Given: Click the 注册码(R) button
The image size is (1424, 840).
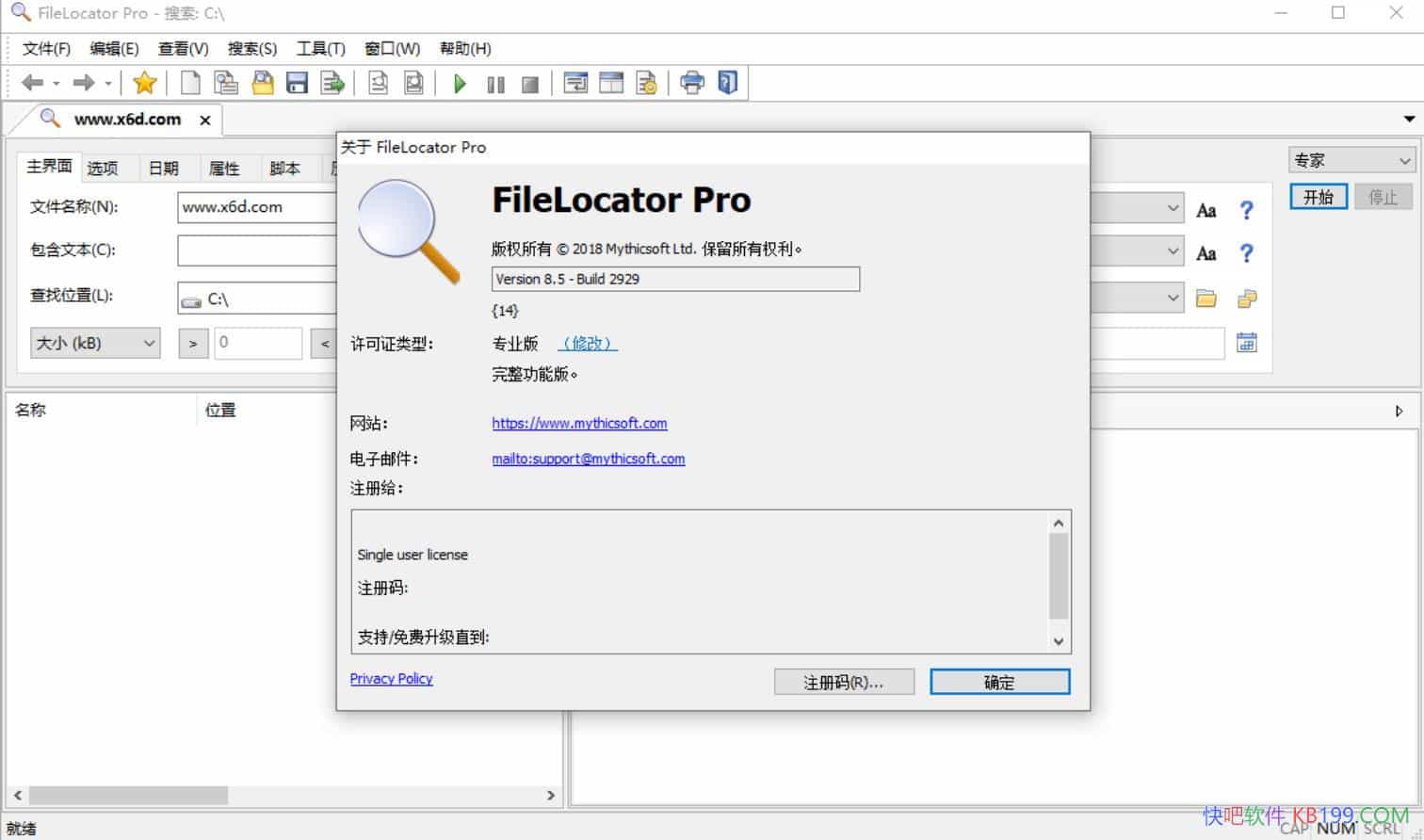Looking at the screenshot, I should pyautogui.click(x=844, y=682).
